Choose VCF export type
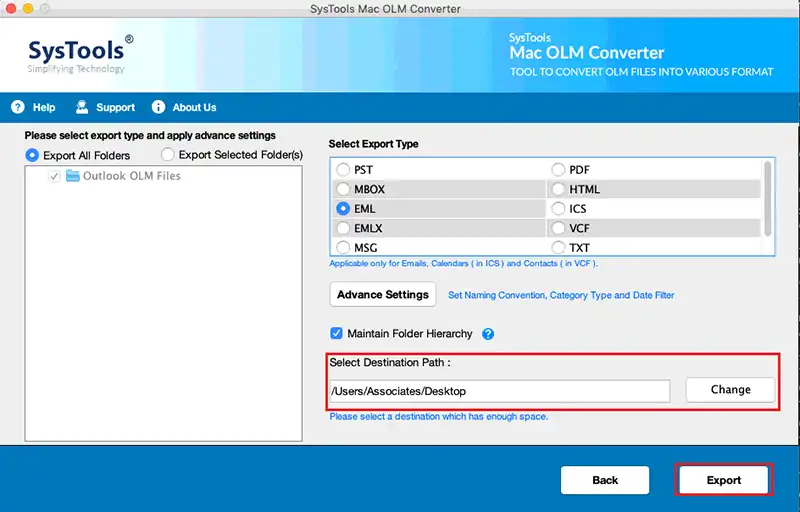Image resolution: width=800 pixels, height=512 pixels. (x=558, y=228)
